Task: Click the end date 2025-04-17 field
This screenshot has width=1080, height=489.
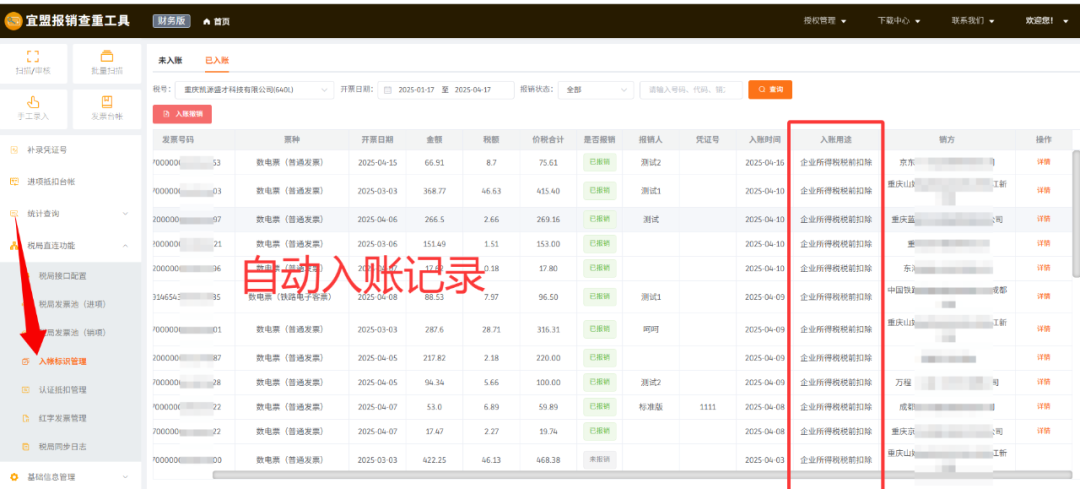Action: pyautogui.click(x=474, y=90)
